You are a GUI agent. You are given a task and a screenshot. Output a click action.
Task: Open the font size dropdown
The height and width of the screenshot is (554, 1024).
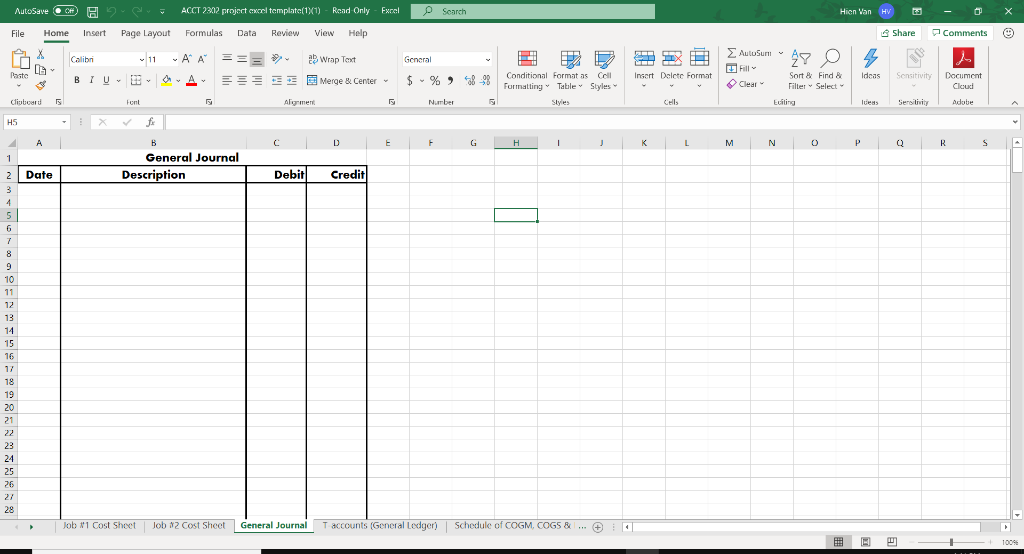(174, 59)
